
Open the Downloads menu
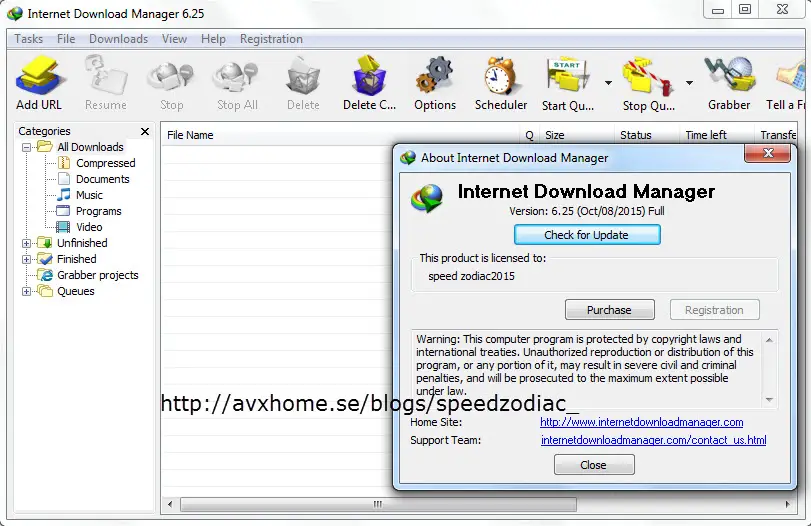[118, 39]
